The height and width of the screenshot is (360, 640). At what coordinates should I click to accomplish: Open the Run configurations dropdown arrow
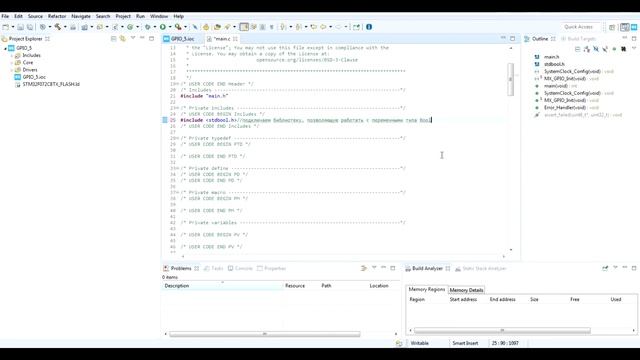(x=170, y=27)
